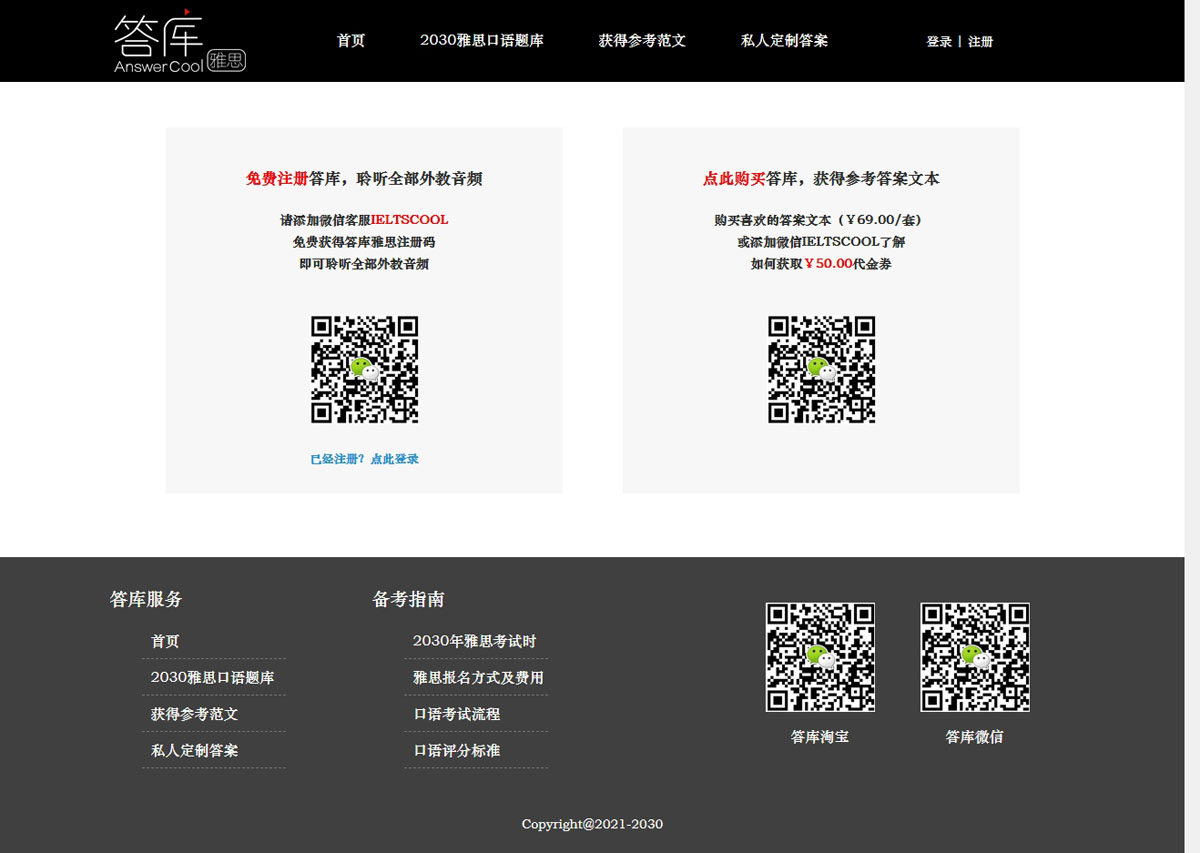Screen dimensions: 1200x853
Task: Click the 答库微信 QR code in footer
Action: [975, 657]
